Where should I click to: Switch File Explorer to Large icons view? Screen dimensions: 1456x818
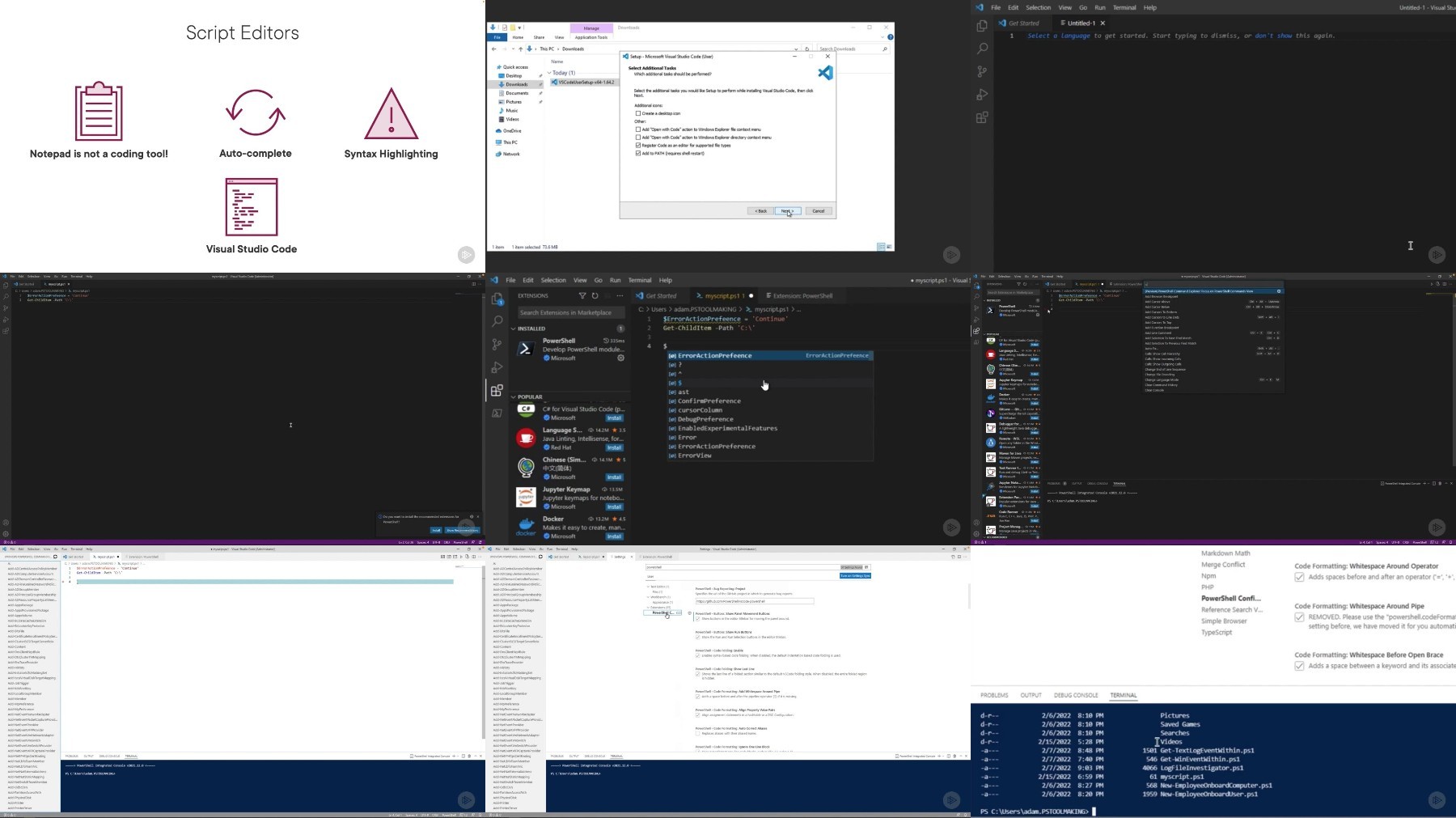click(x=889, y=247)
